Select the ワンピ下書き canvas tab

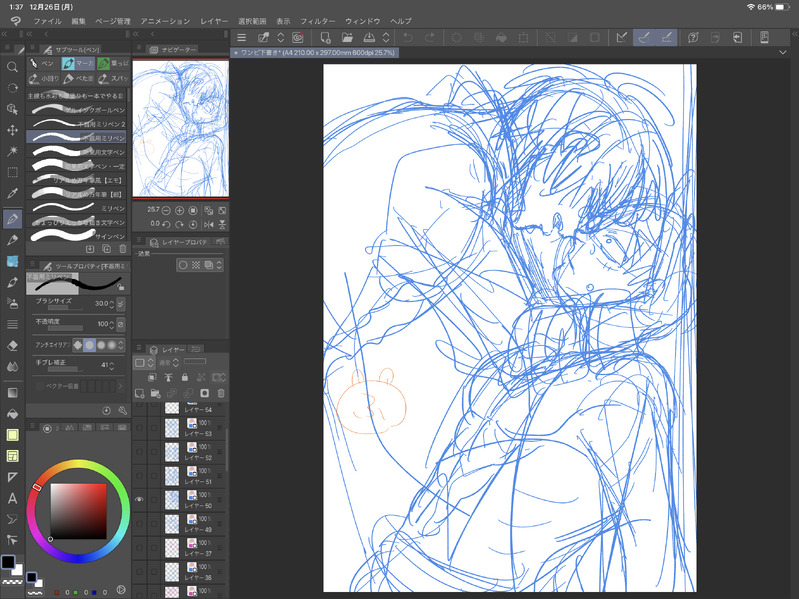point(314,52)
